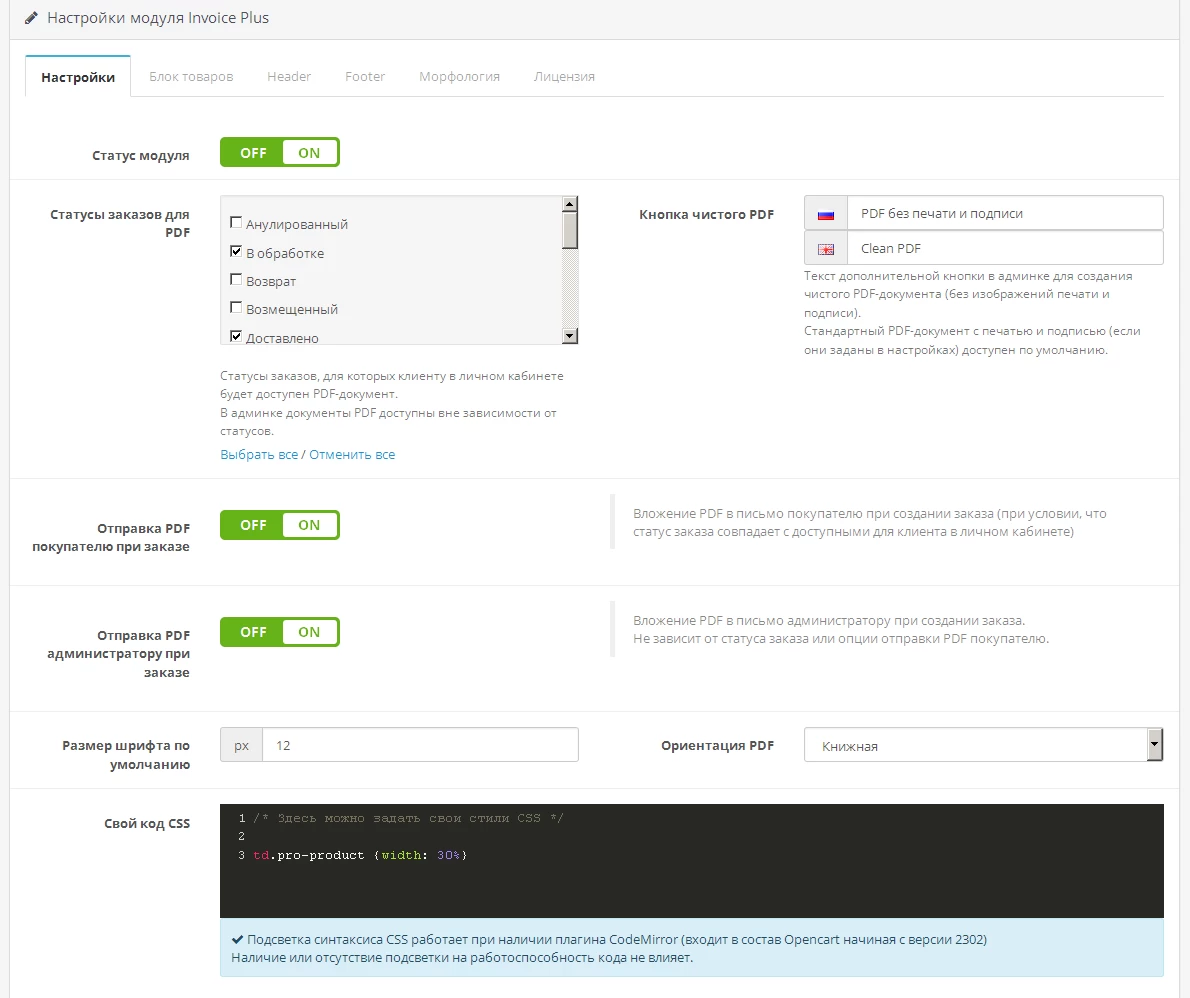Check the Возмещенный status checkbox
Screen dimensions: 1190x998
(236, 307)
